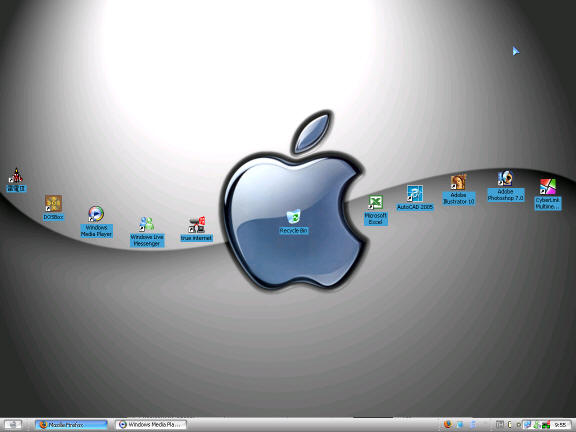Select the CyberLink Multime... desktop icon
This screenshot has height=432, width=576.
click(x=548, y=194)
